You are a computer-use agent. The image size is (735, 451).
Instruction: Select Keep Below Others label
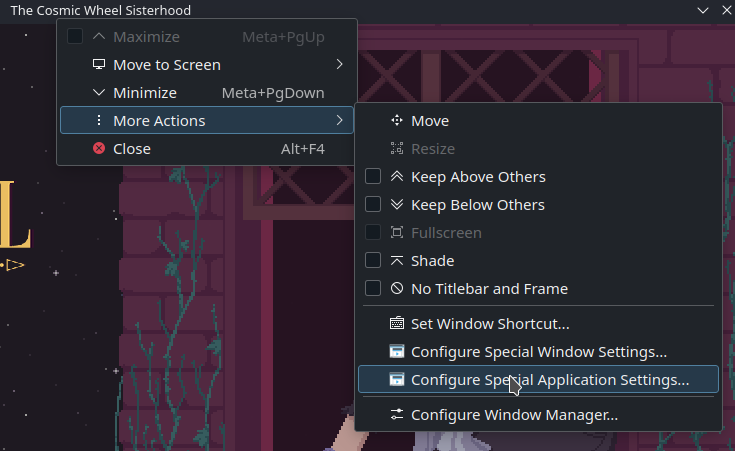click(x=478, y=205)
